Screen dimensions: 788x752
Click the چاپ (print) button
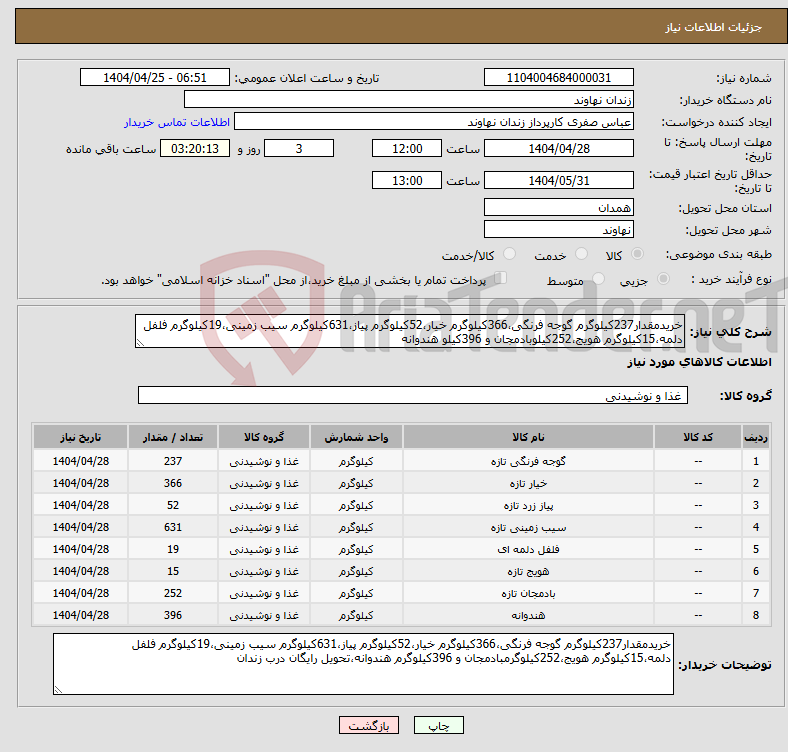438,725
